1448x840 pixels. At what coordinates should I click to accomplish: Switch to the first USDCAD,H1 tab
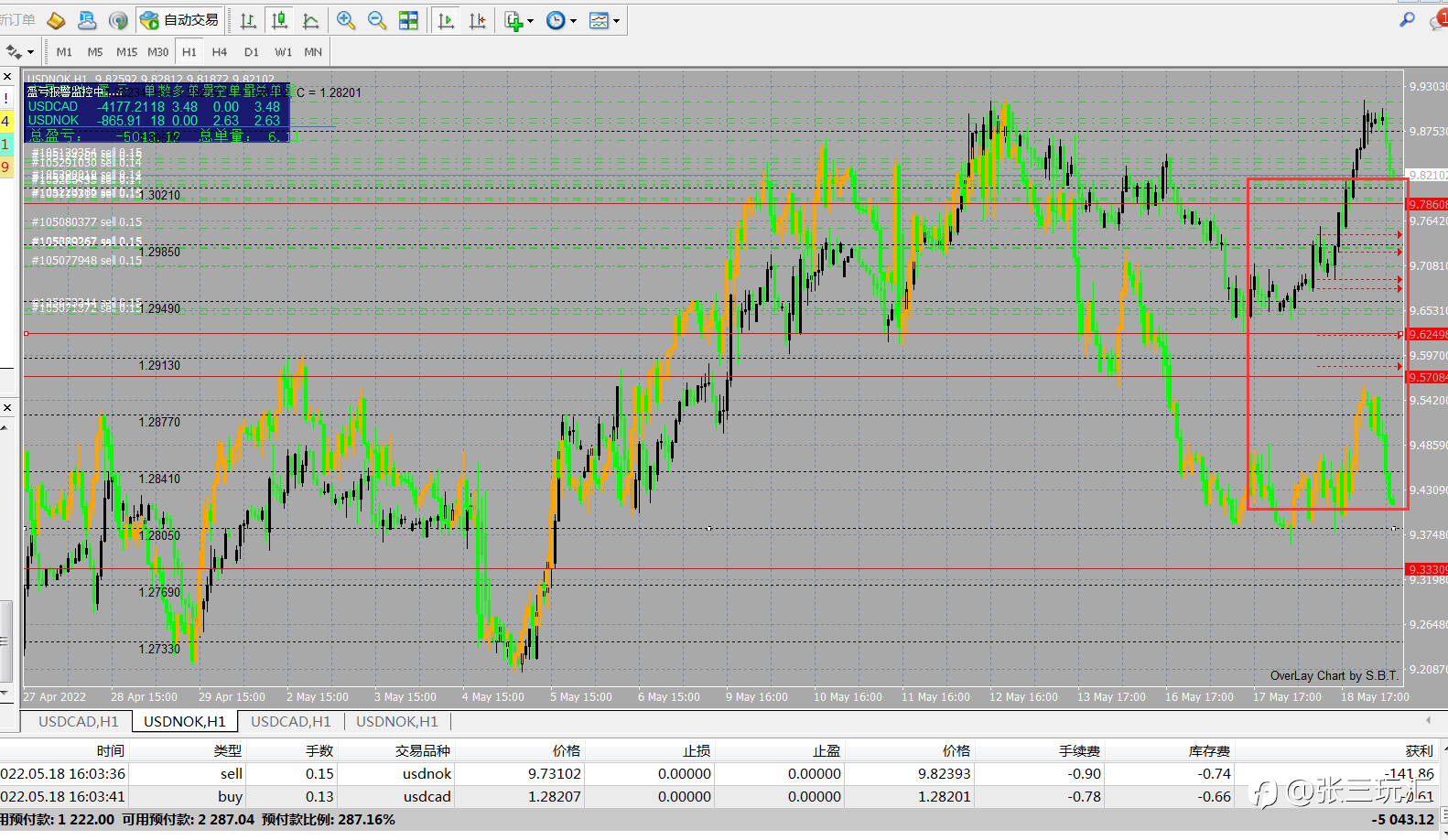[79, 721]
